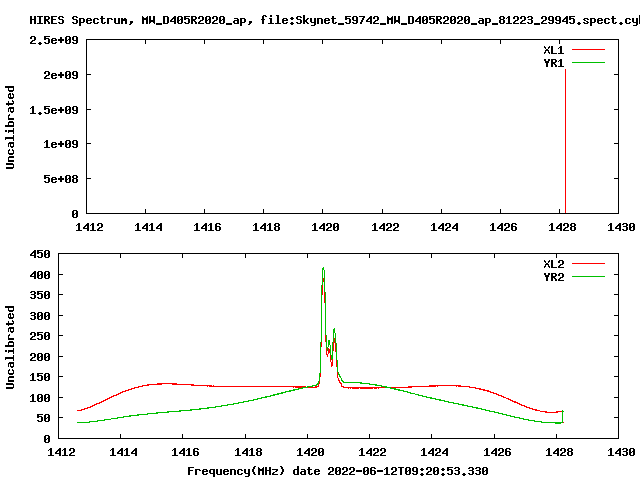
Task: Click the red XL2 legend line sample
Action: click(588, 264)
